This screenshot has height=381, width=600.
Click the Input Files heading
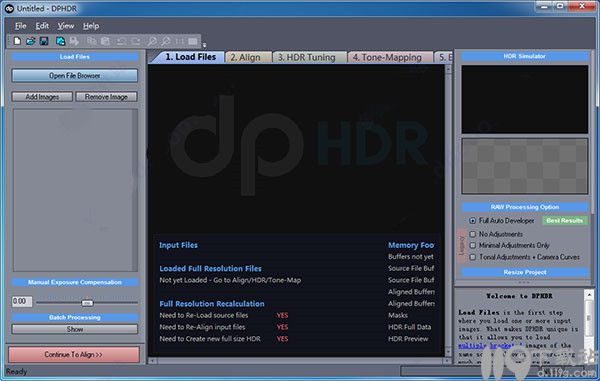[x=178, y=245]
